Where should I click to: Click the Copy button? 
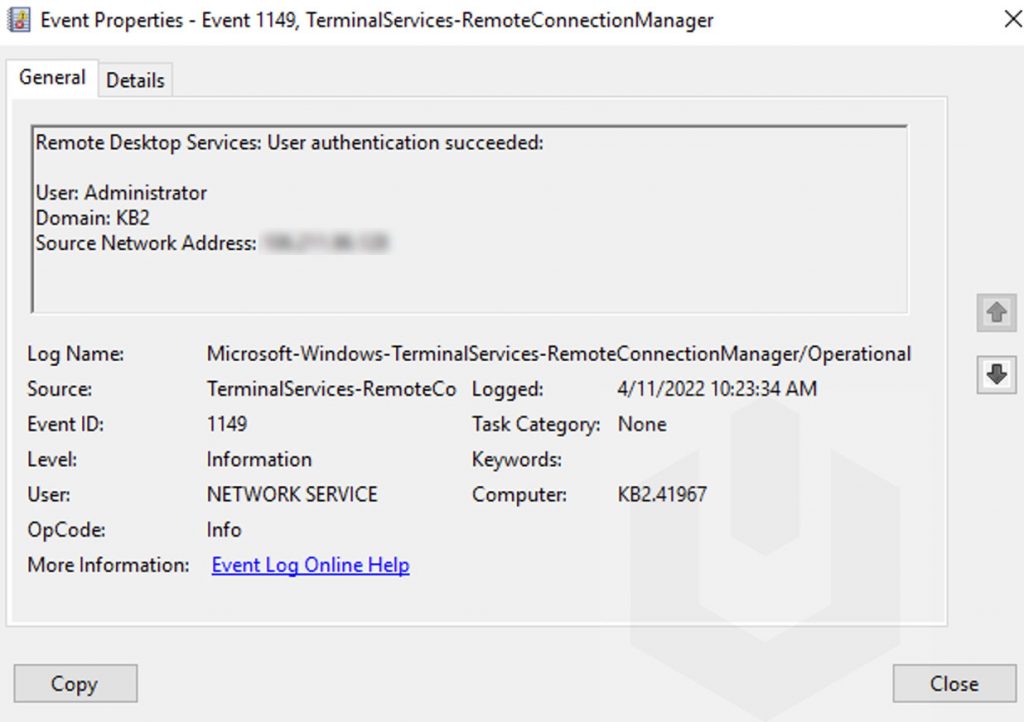pos(75,683)
